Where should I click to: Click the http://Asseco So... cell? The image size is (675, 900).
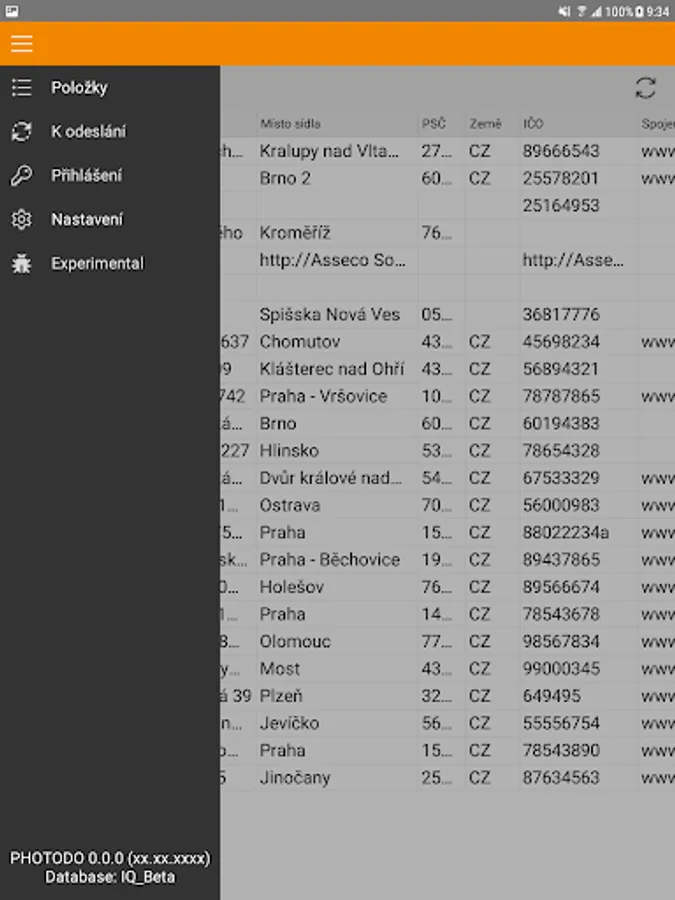click(x=338, y=260)
